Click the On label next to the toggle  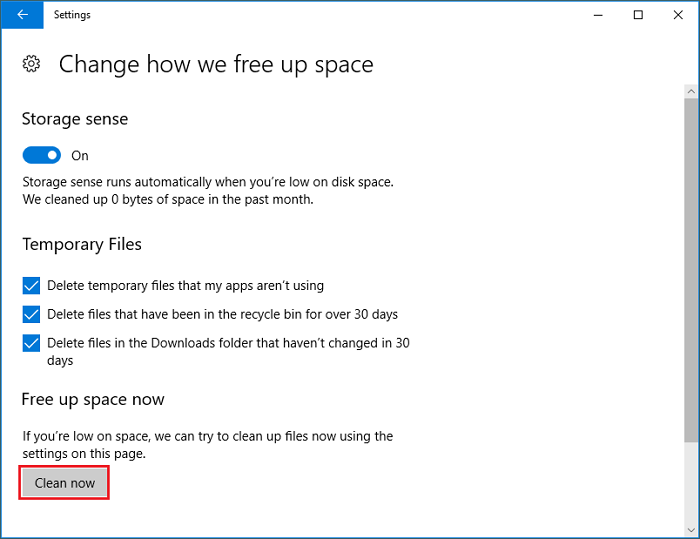click(80, 156)
